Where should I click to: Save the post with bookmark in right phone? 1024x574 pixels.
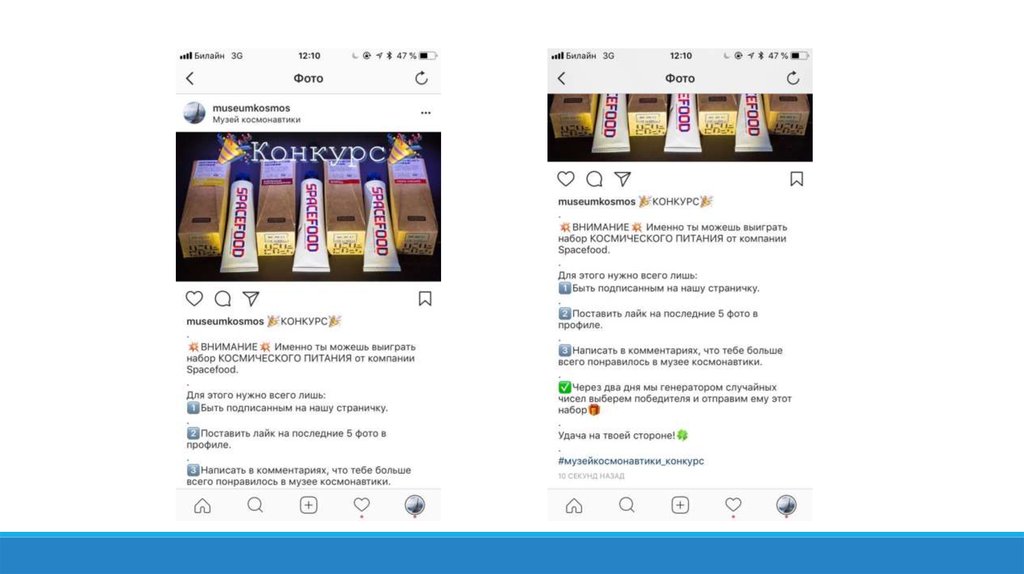pos(797,179)
